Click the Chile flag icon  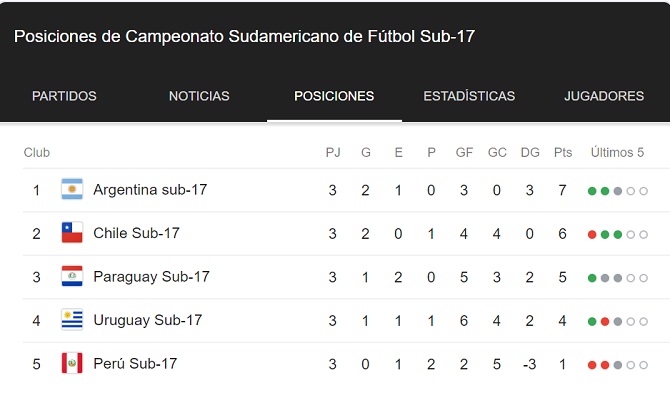[x=71, y=233]
